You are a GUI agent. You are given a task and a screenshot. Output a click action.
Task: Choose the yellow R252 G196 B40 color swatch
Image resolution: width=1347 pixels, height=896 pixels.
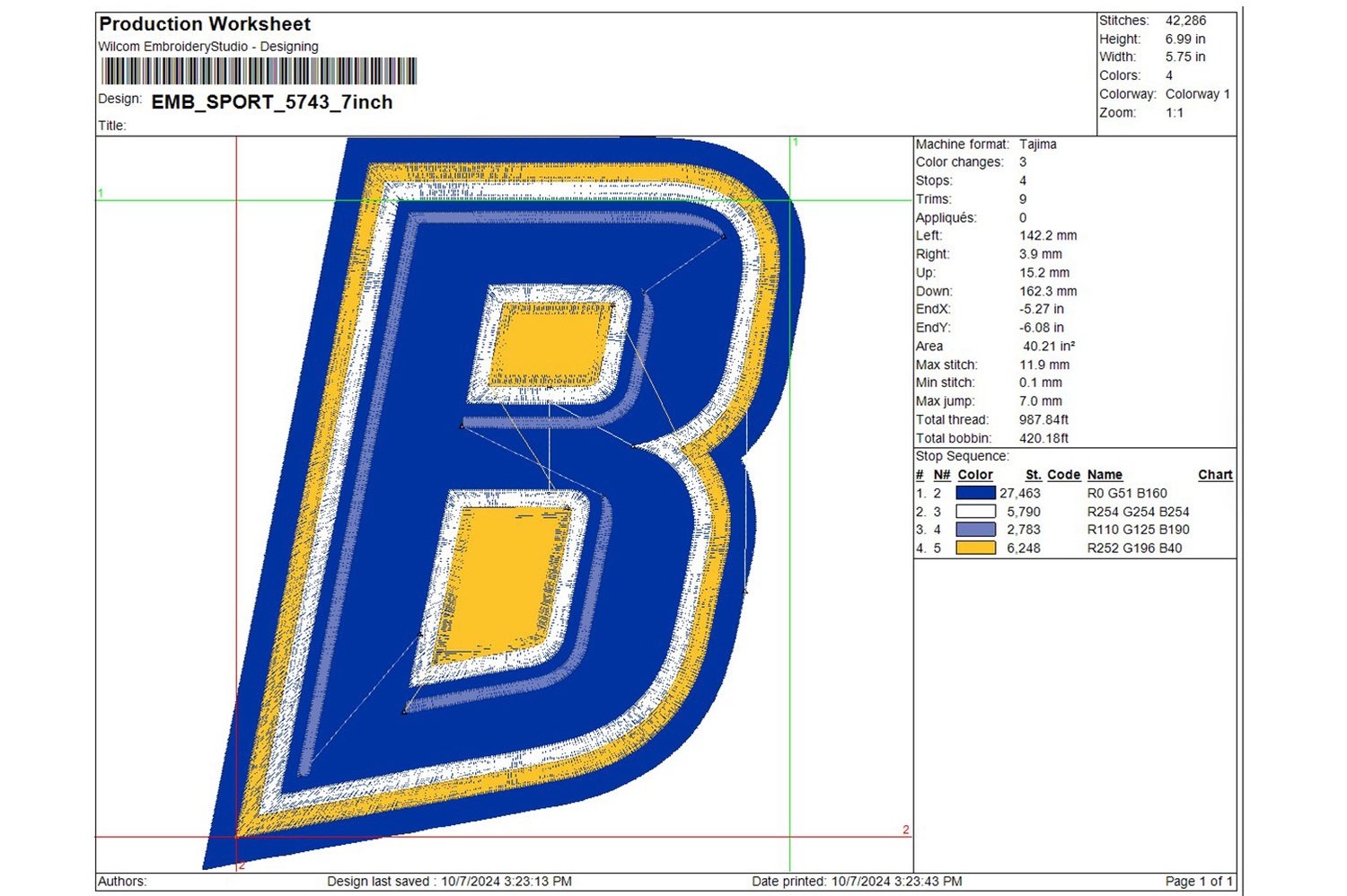tap(975, 548)
